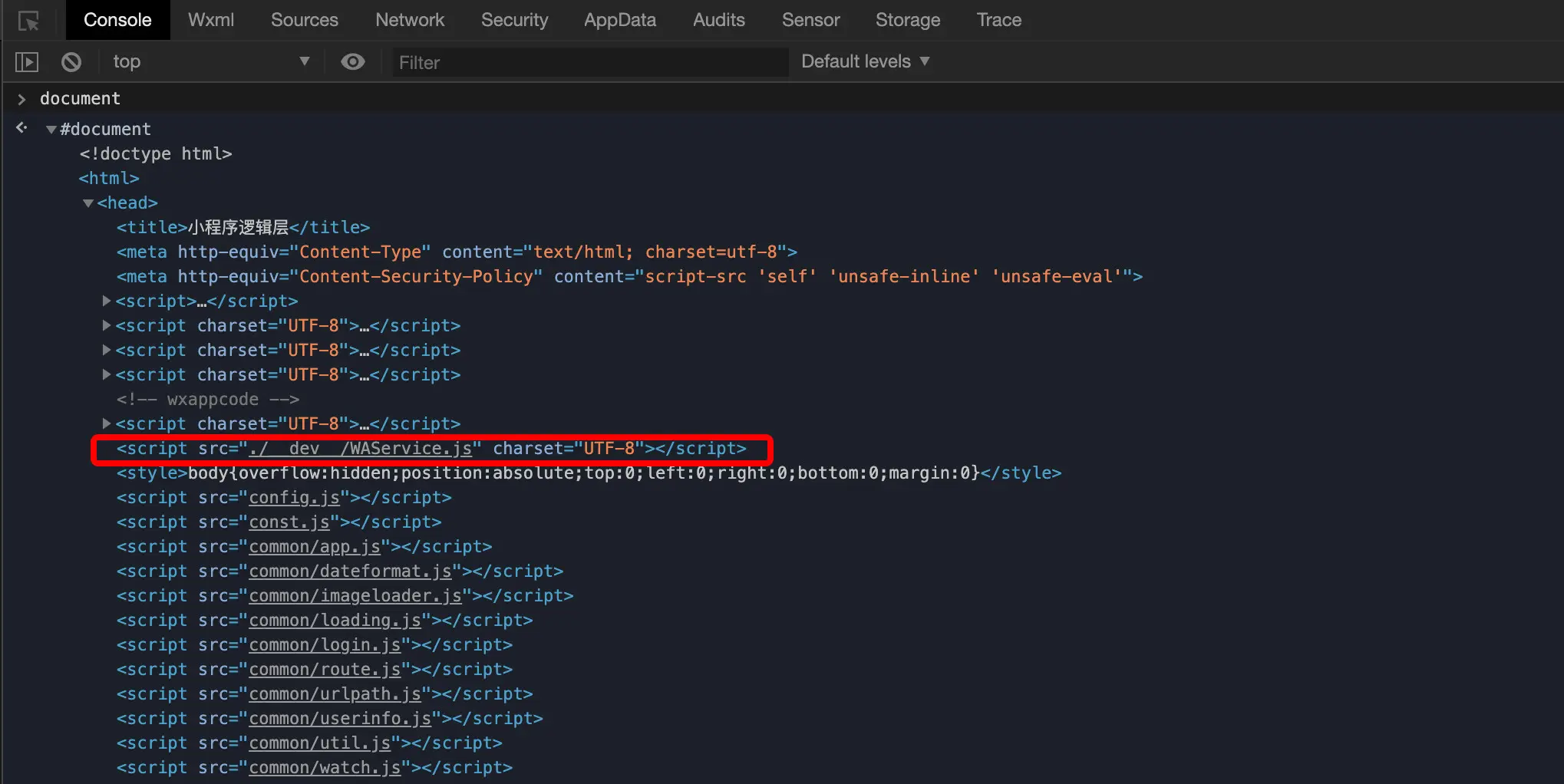Switch to the Wxml tab
This screenshot has height=784, width=1564.
pos(211,20)
